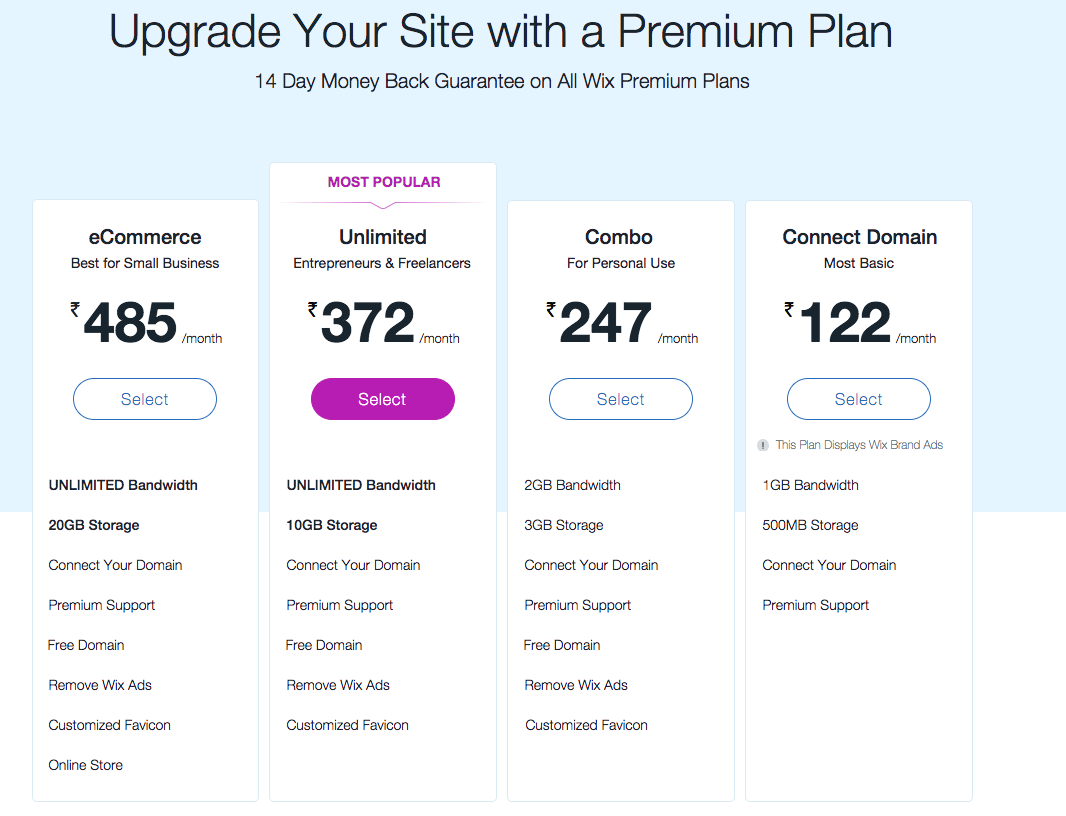The height and width of the screenshot is (816, 1066).
Task: Select the Unlimited plan
Action: point(383,399)
